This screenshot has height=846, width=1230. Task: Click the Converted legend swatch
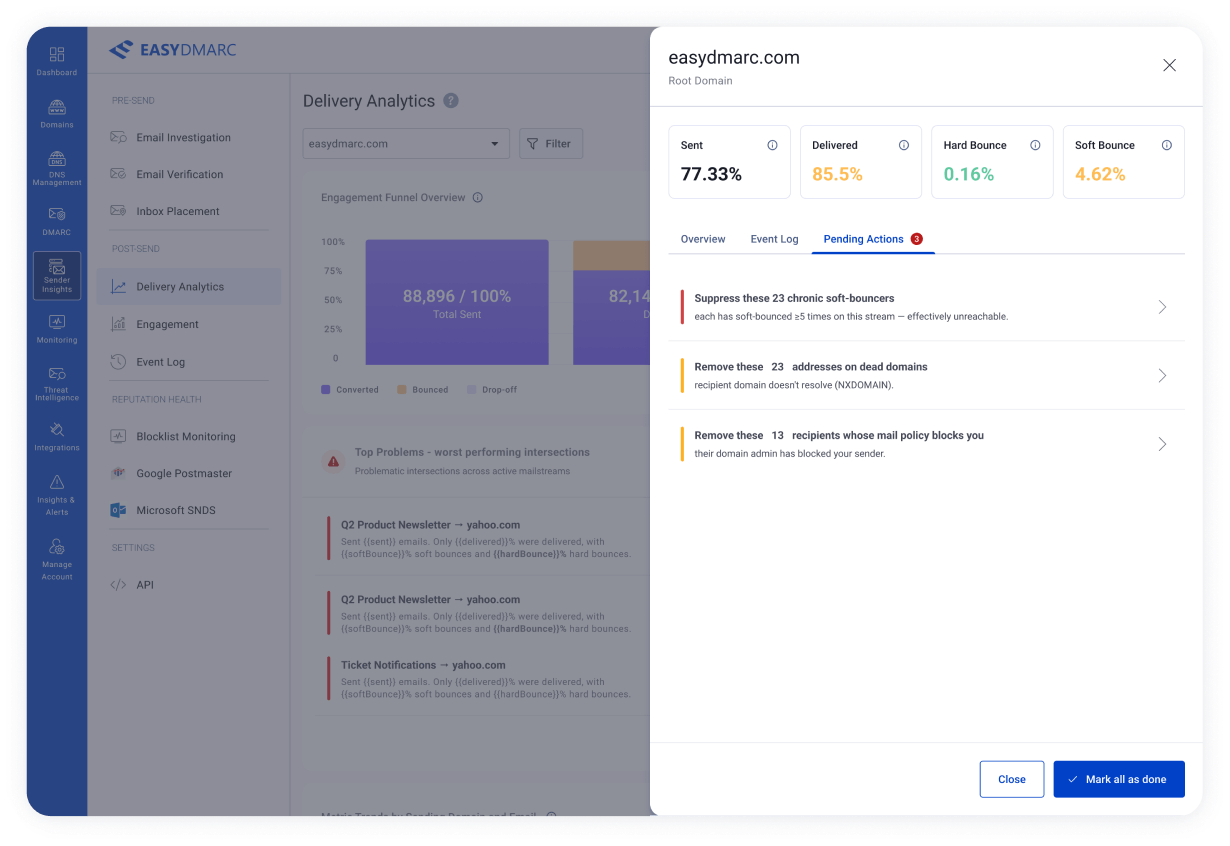[x=326, y=390]
